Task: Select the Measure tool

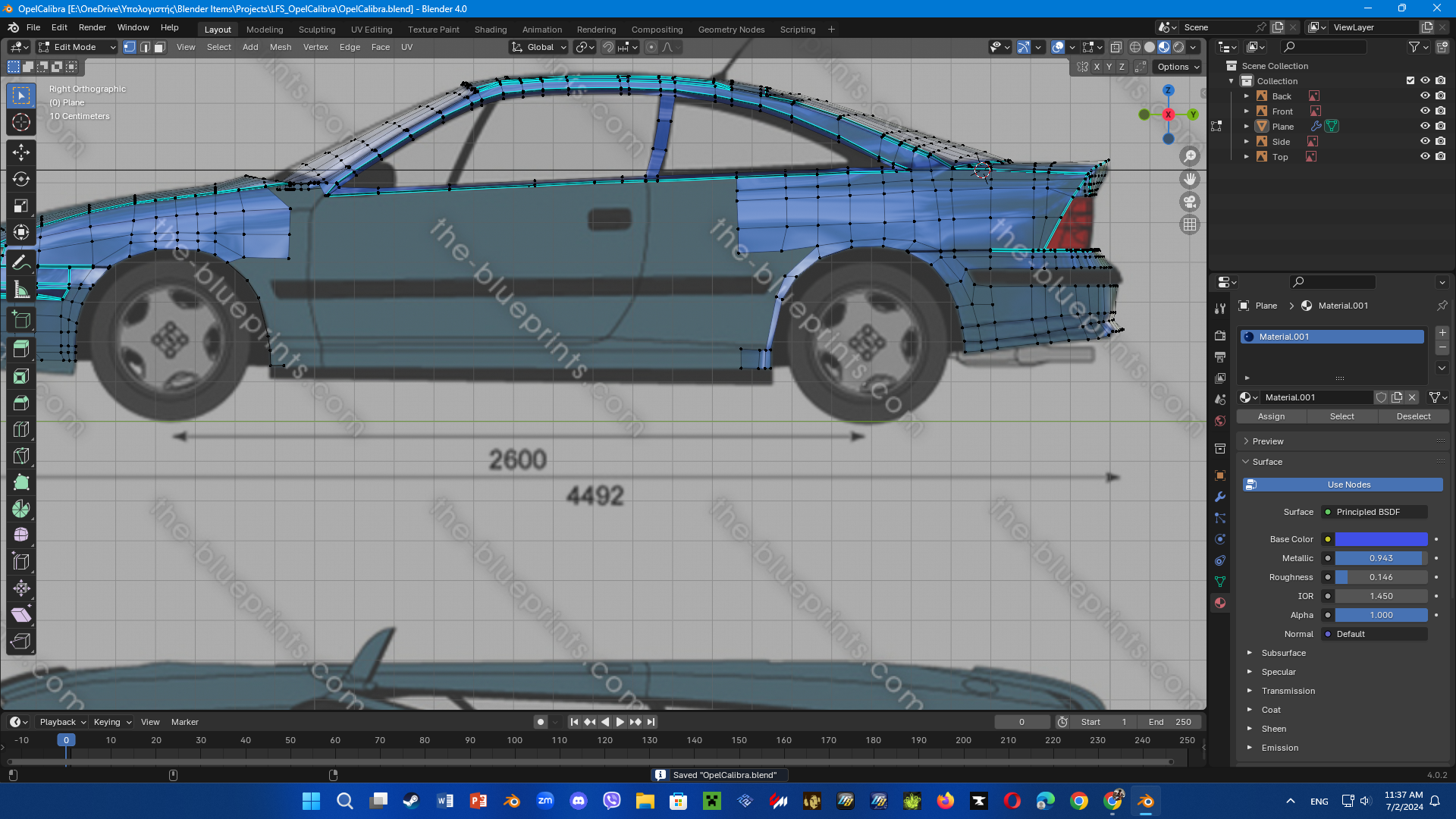Action: pos(21,290)
